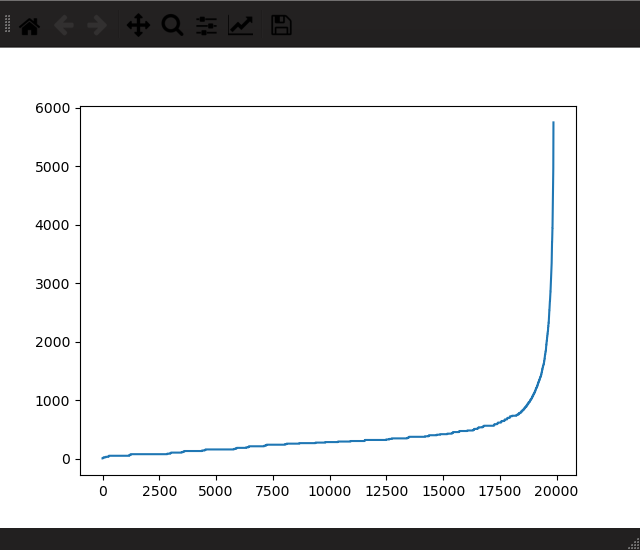Toggle the Zoom to rectangle magnifier tool
640x550 pixels.
pyautogui.click(x=172, y=26)
